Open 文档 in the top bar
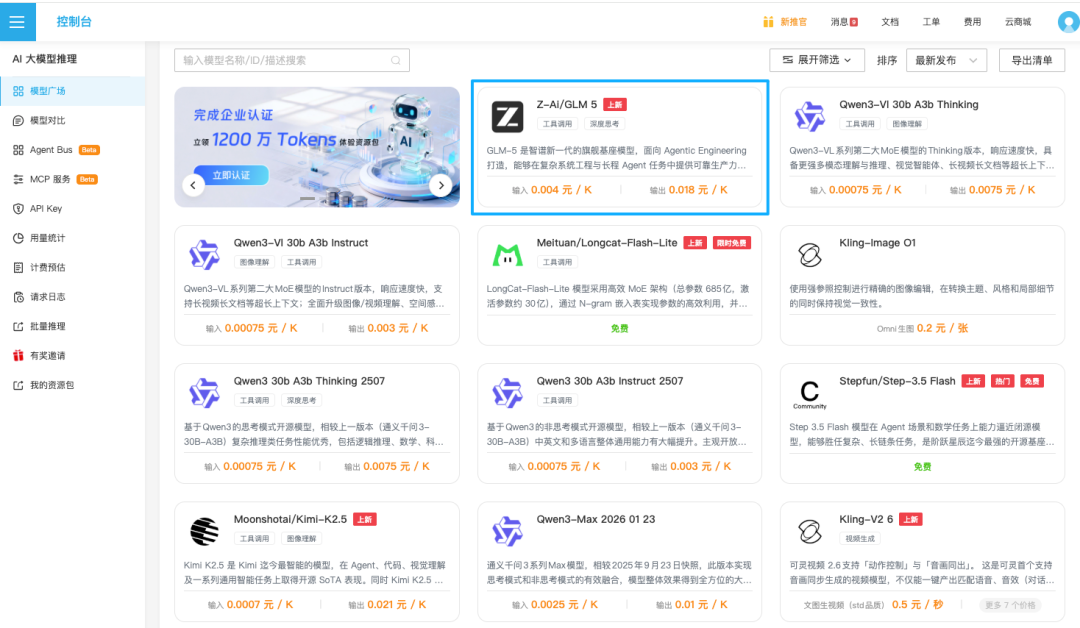1080x628 pixels. click(x=890, y=22)
